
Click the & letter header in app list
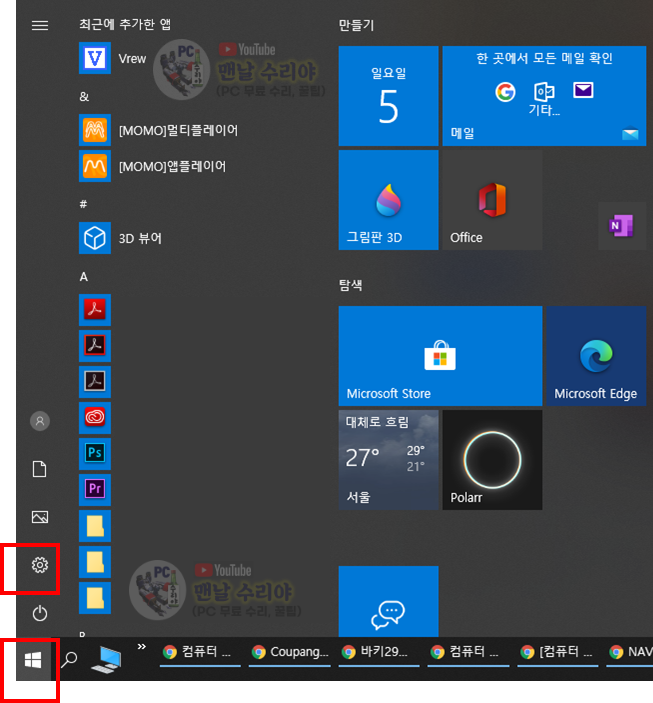(x=84, y=96)
